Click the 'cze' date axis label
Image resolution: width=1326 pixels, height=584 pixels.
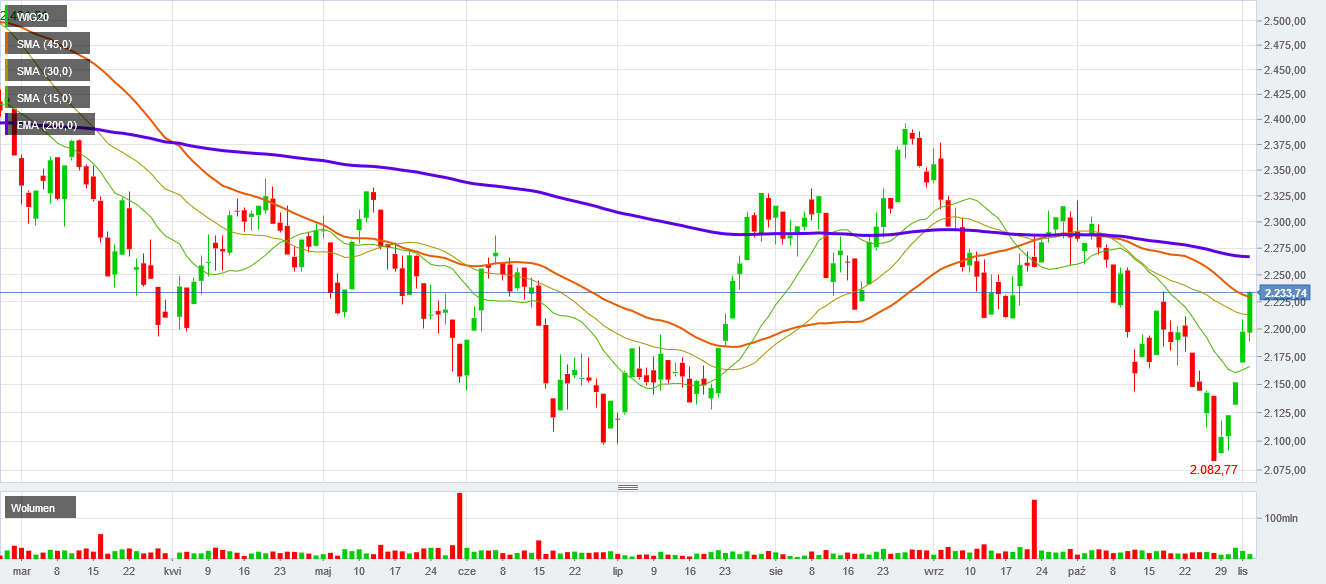(x=466, y=571)
